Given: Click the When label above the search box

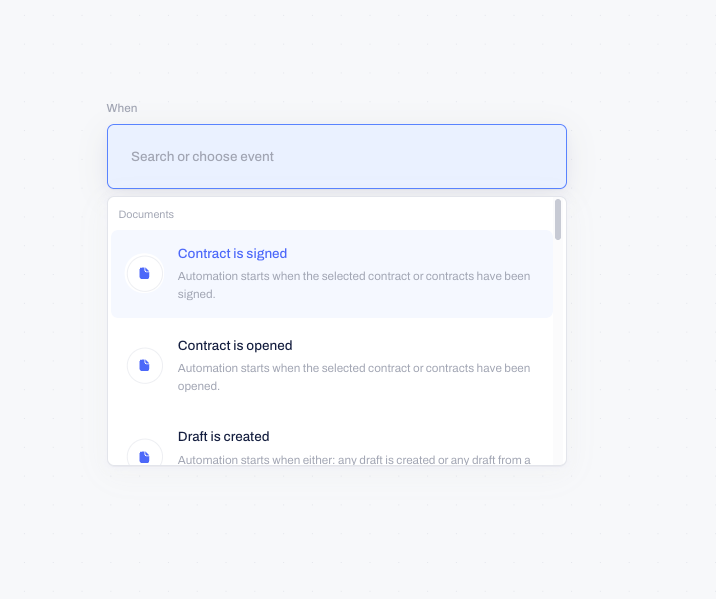Looking at the screenshot, I should pos(122,108).
